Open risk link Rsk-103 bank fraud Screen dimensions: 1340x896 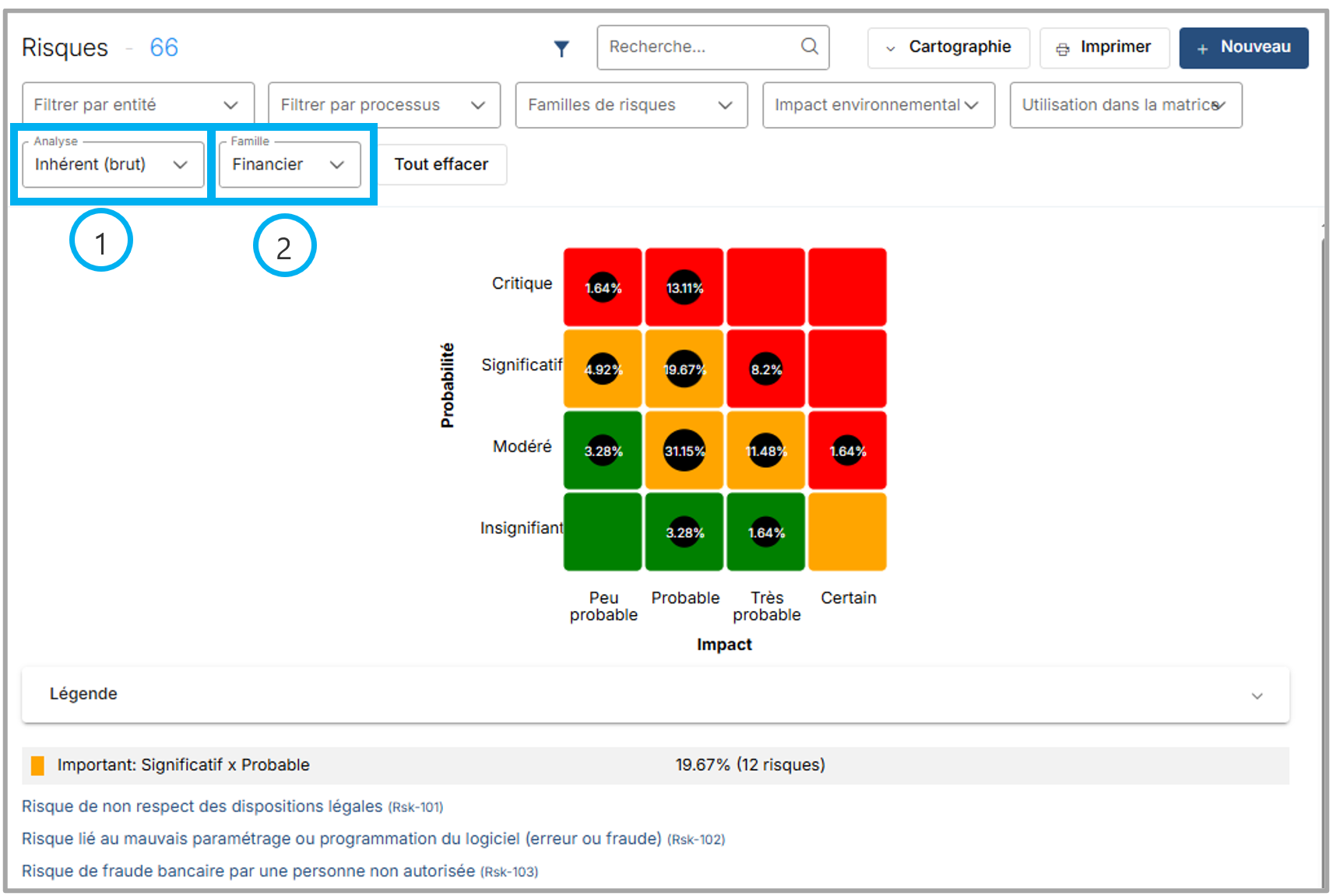tap(248, 871)
